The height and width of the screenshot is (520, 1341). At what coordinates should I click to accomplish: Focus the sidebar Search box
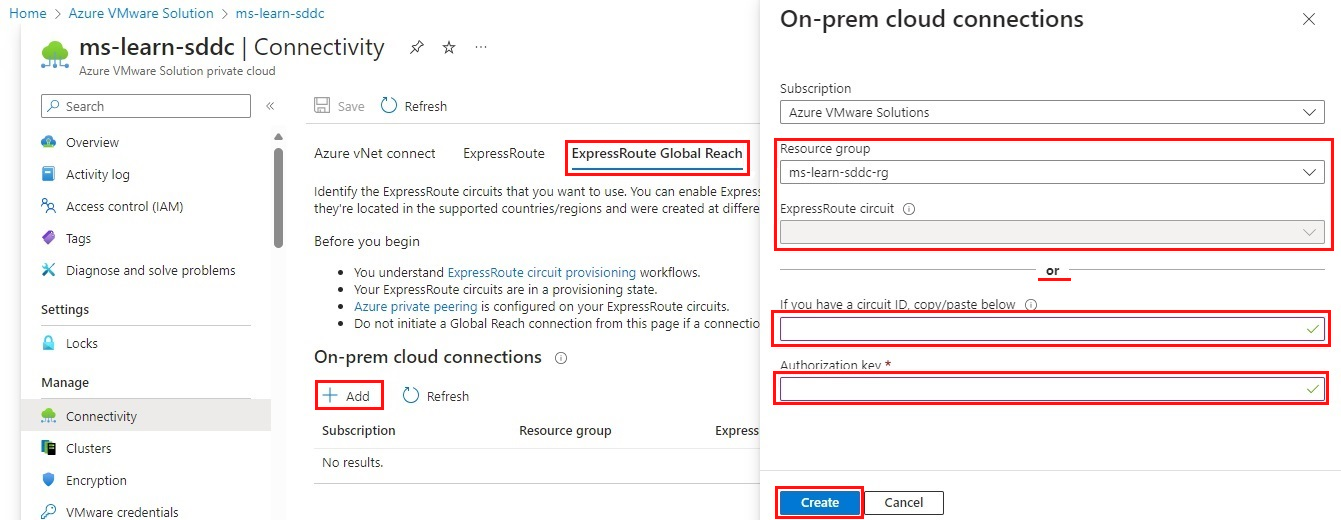(146, 106)
